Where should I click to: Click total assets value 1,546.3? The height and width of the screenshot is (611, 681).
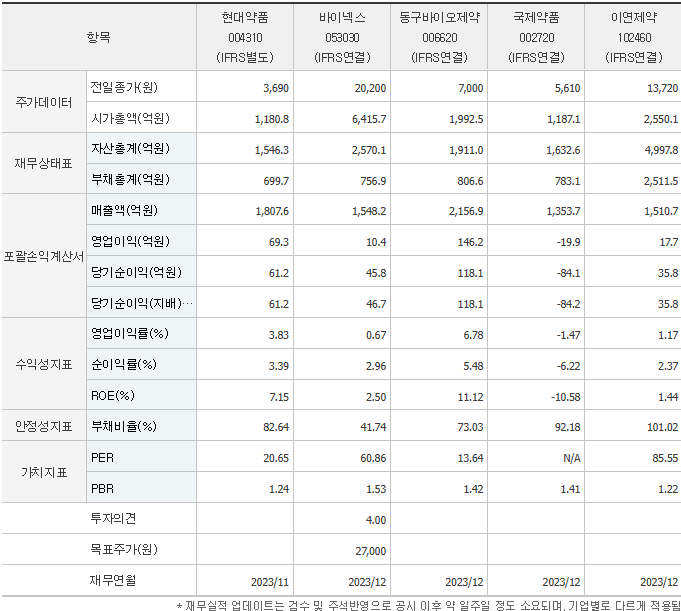point(272,150)
